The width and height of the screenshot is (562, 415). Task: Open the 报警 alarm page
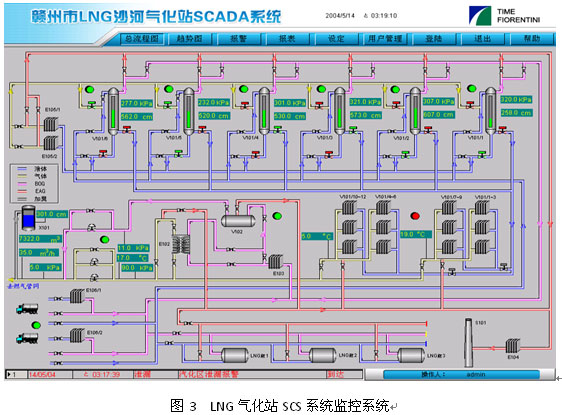239,39
